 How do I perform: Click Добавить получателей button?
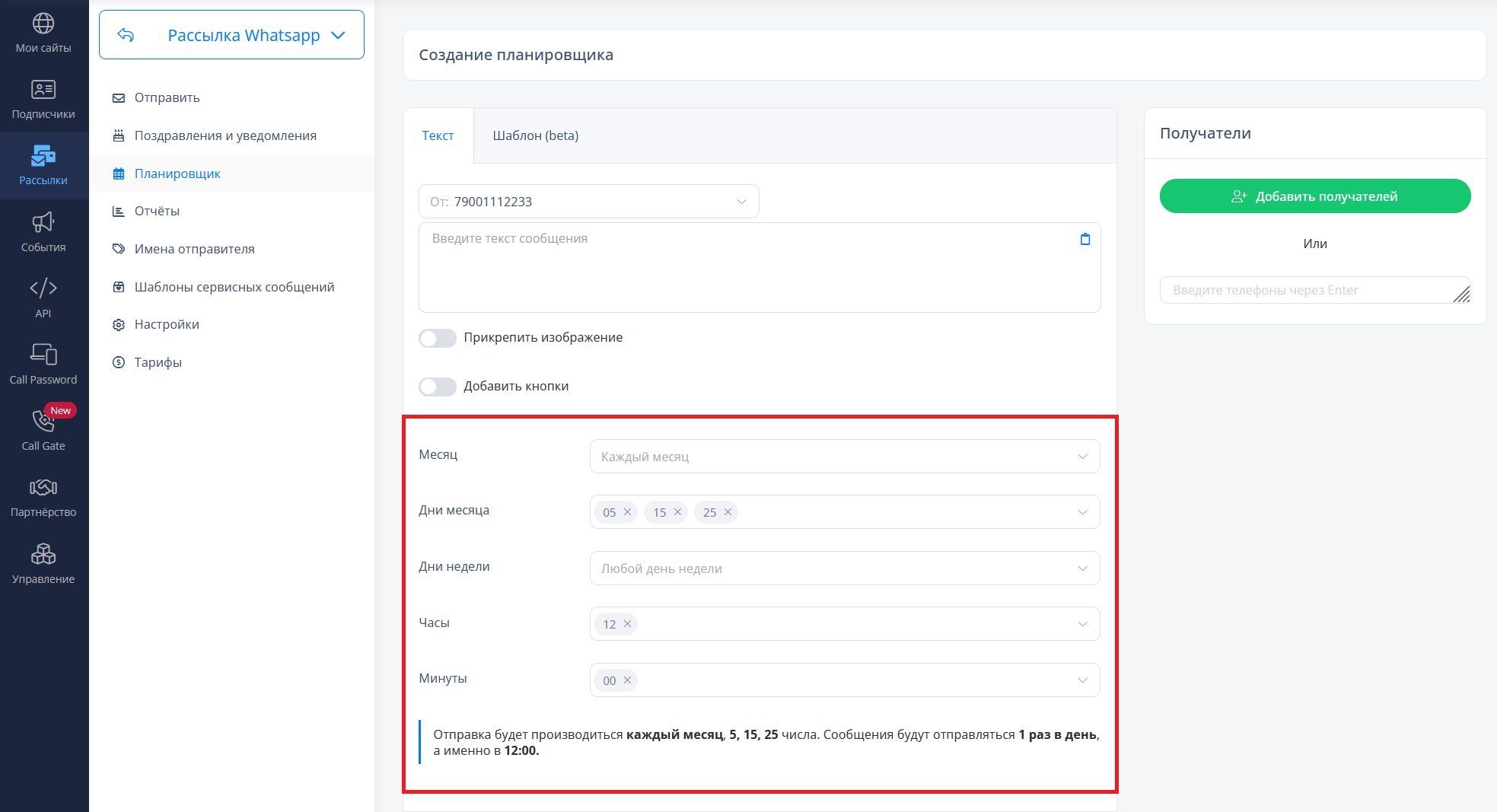[x=1315, y=196]
